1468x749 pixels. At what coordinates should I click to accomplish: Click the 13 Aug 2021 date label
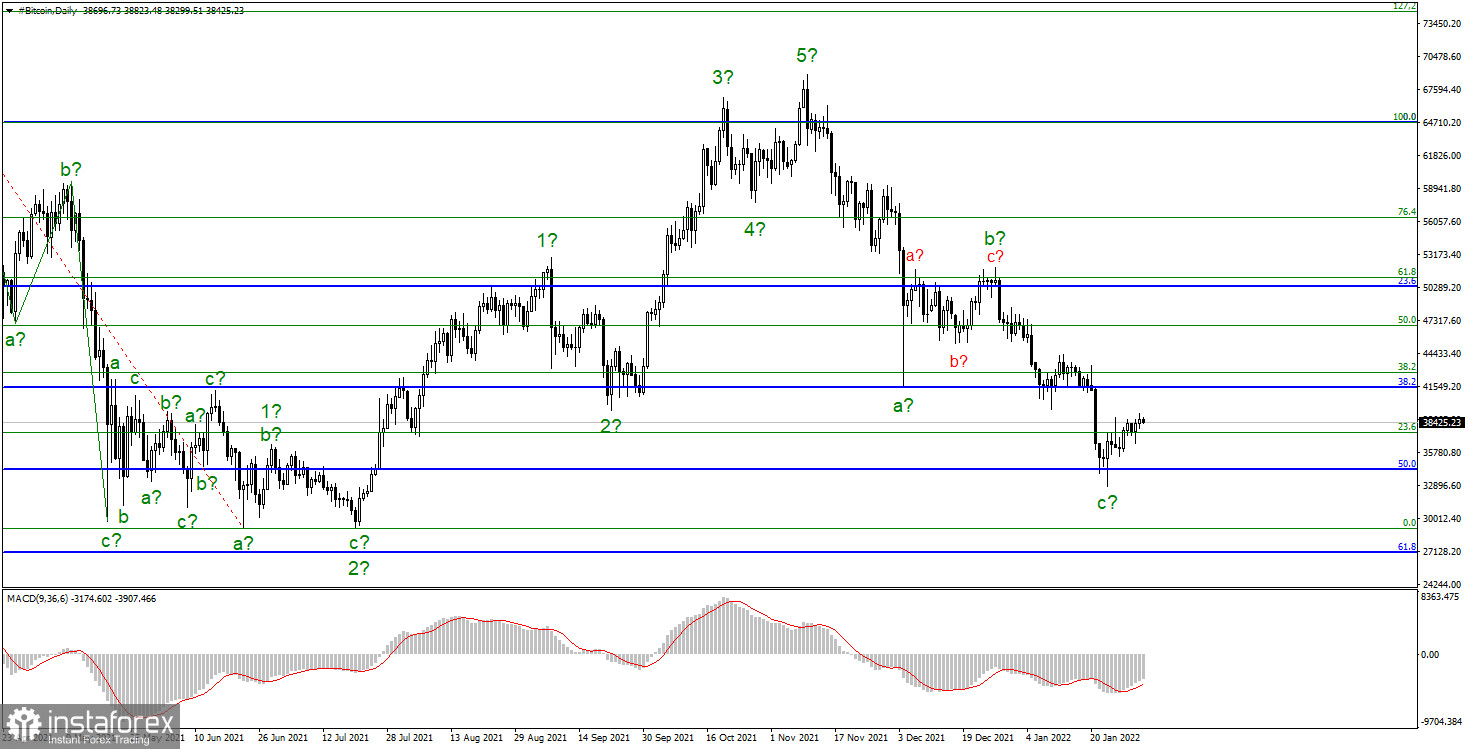(x=476, y=738)
